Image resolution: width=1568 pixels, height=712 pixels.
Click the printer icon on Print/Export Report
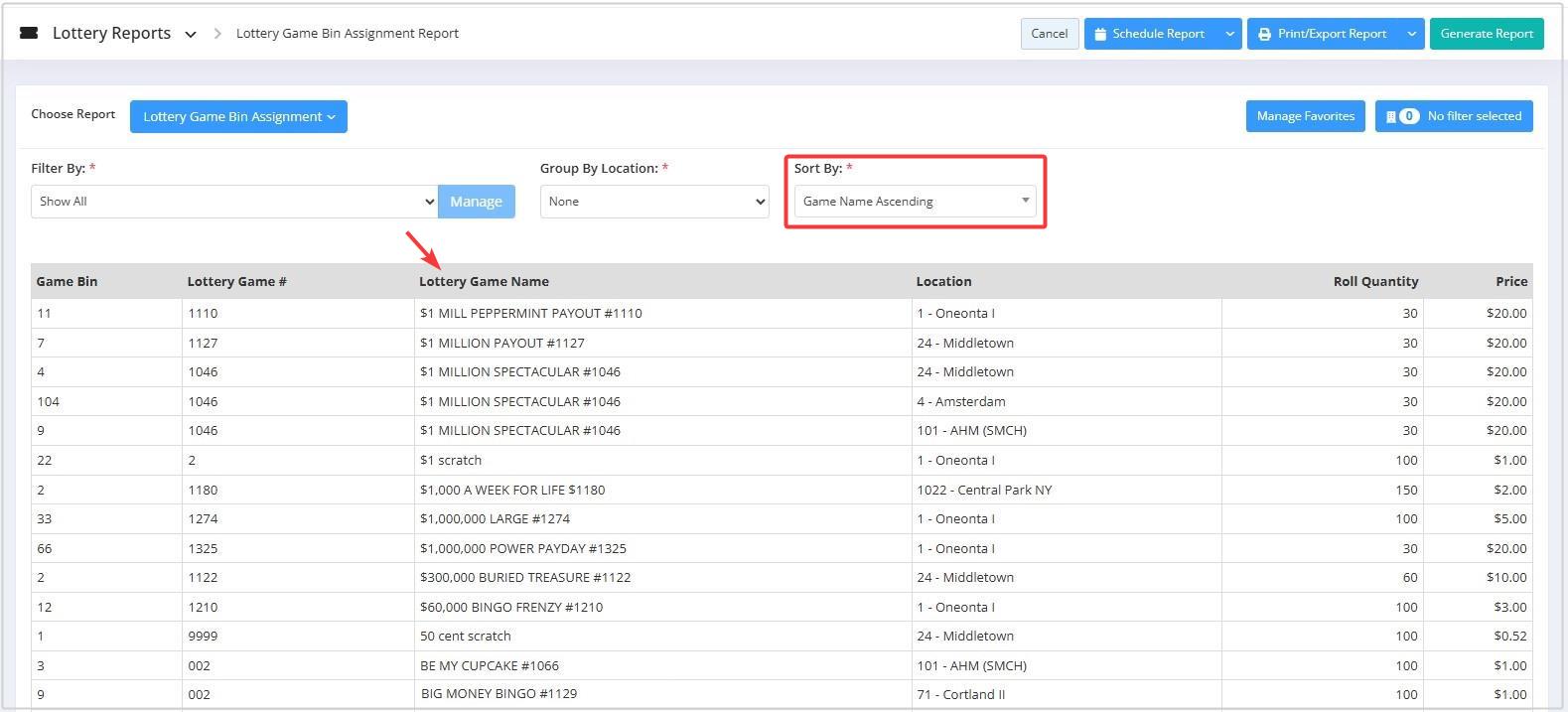click(1264, 34)
